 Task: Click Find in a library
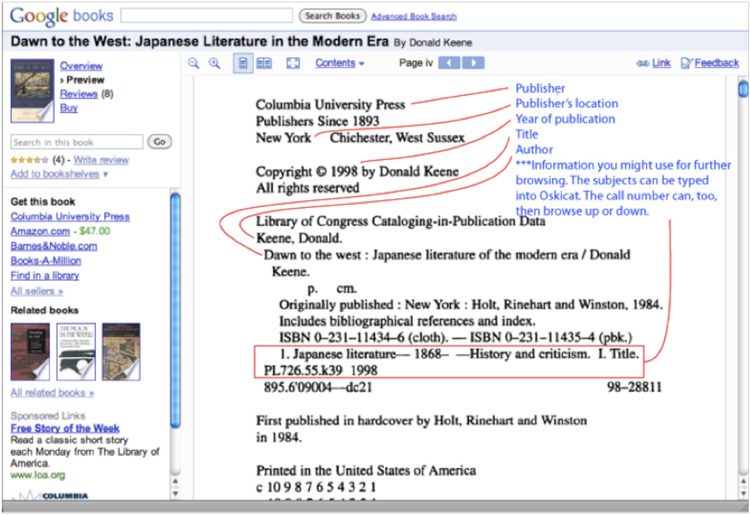[x=45, y=276]
